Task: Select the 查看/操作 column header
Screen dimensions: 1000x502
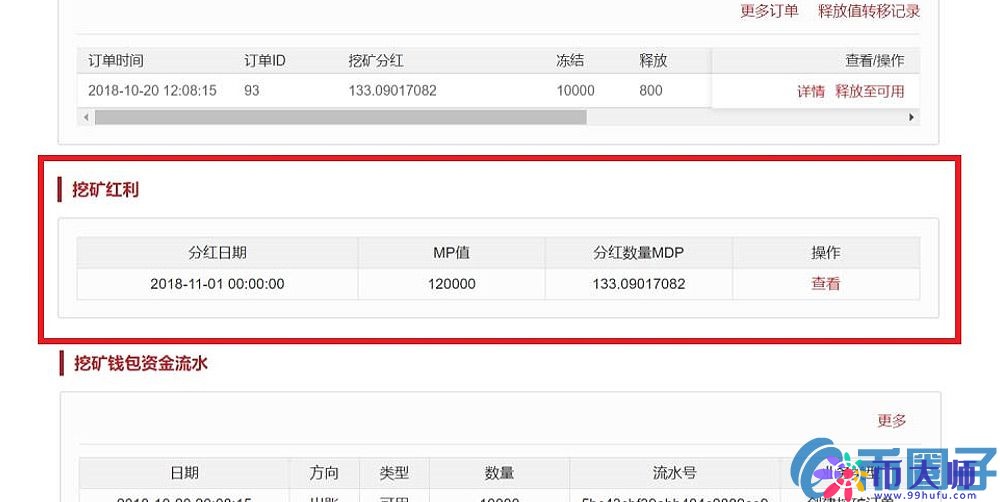Action: tap(875, 61)
